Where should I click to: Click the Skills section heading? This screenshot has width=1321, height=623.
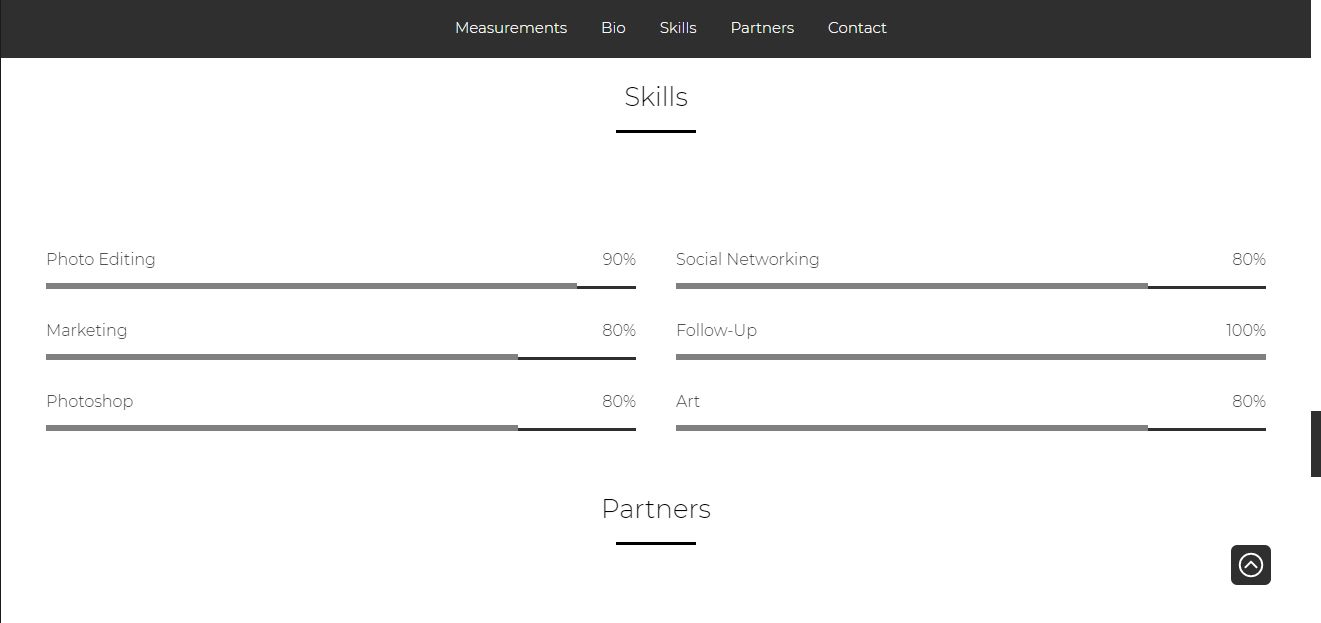click(x=656, y=97)
